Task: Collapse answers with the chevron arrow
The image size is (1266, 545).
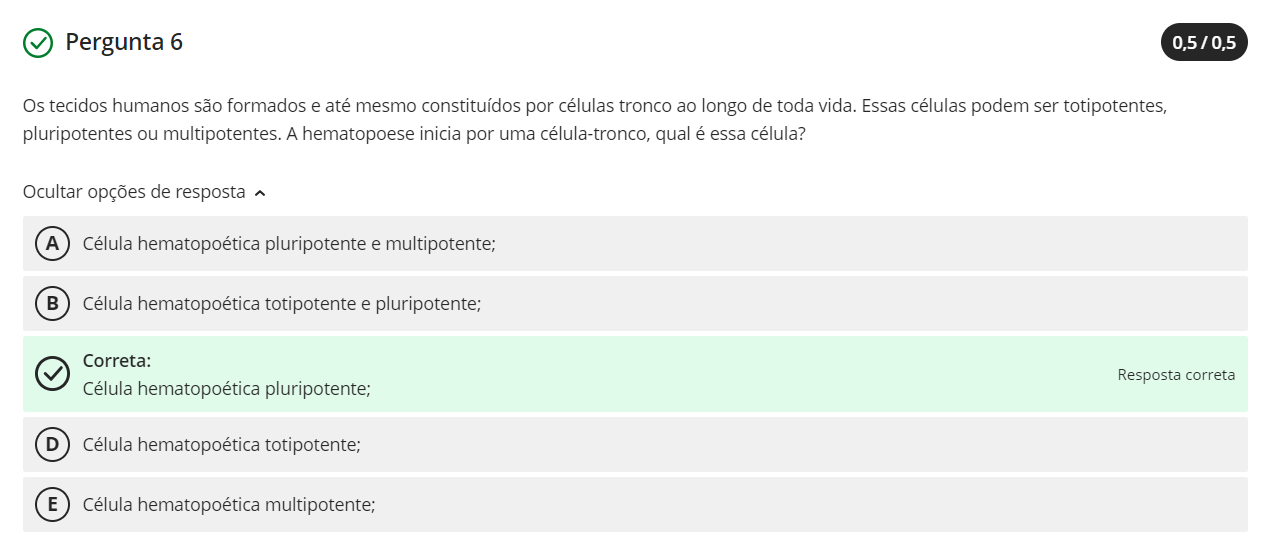Action: [260, 193]
